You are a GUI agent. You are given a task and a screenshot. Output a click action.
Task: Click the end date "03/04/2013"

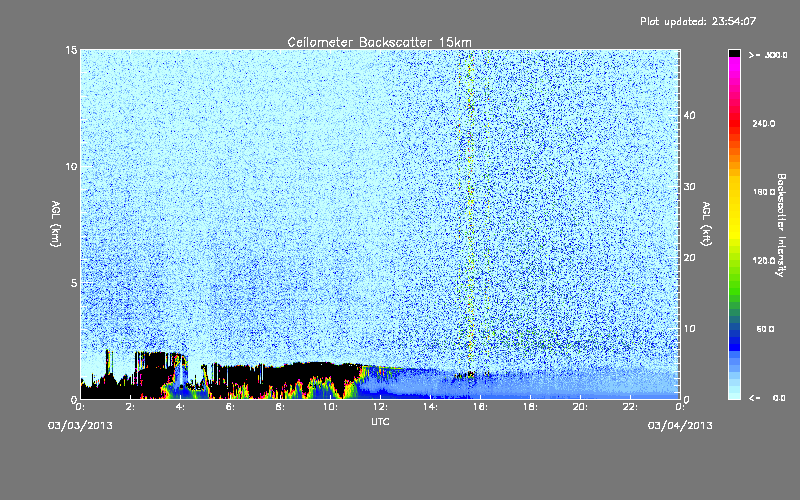pos(680,426)
